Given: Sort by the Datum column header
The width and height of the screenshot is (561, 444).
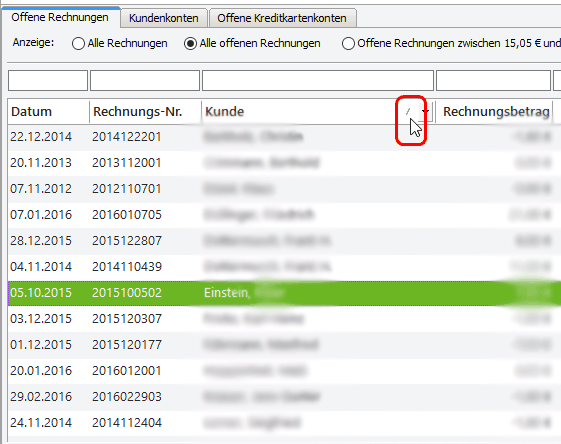Looking at the screenshot, I should (48, 112).
